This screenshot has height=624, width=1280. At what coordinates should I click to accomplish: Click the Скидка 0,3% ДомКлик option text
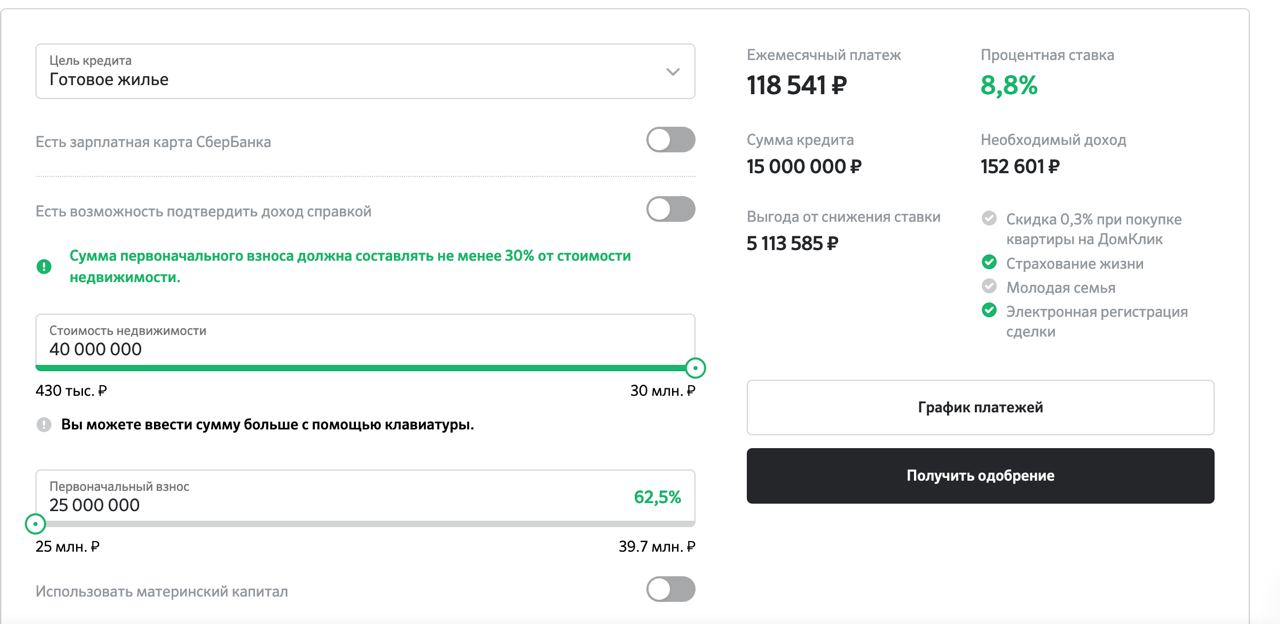point(1094,229)
